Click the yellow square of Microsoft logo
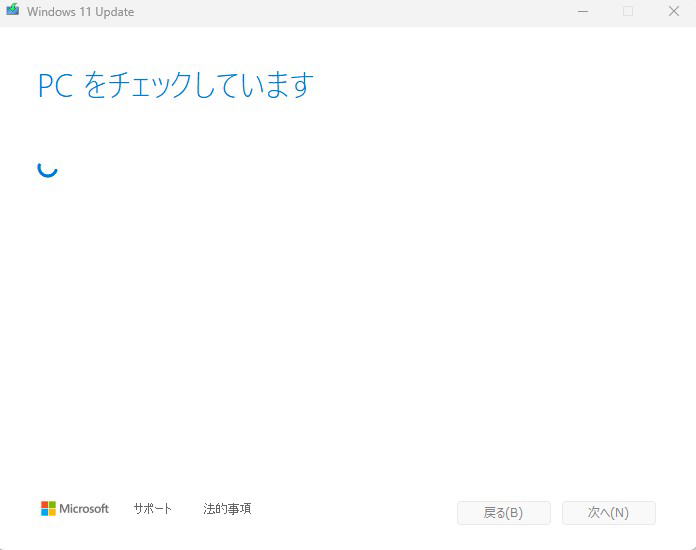This screenshot has width=696, height=550. [52, 512]
